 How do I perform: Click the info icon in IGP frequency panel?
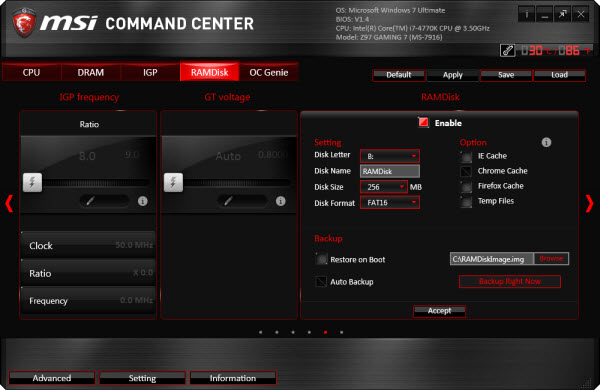143,201
